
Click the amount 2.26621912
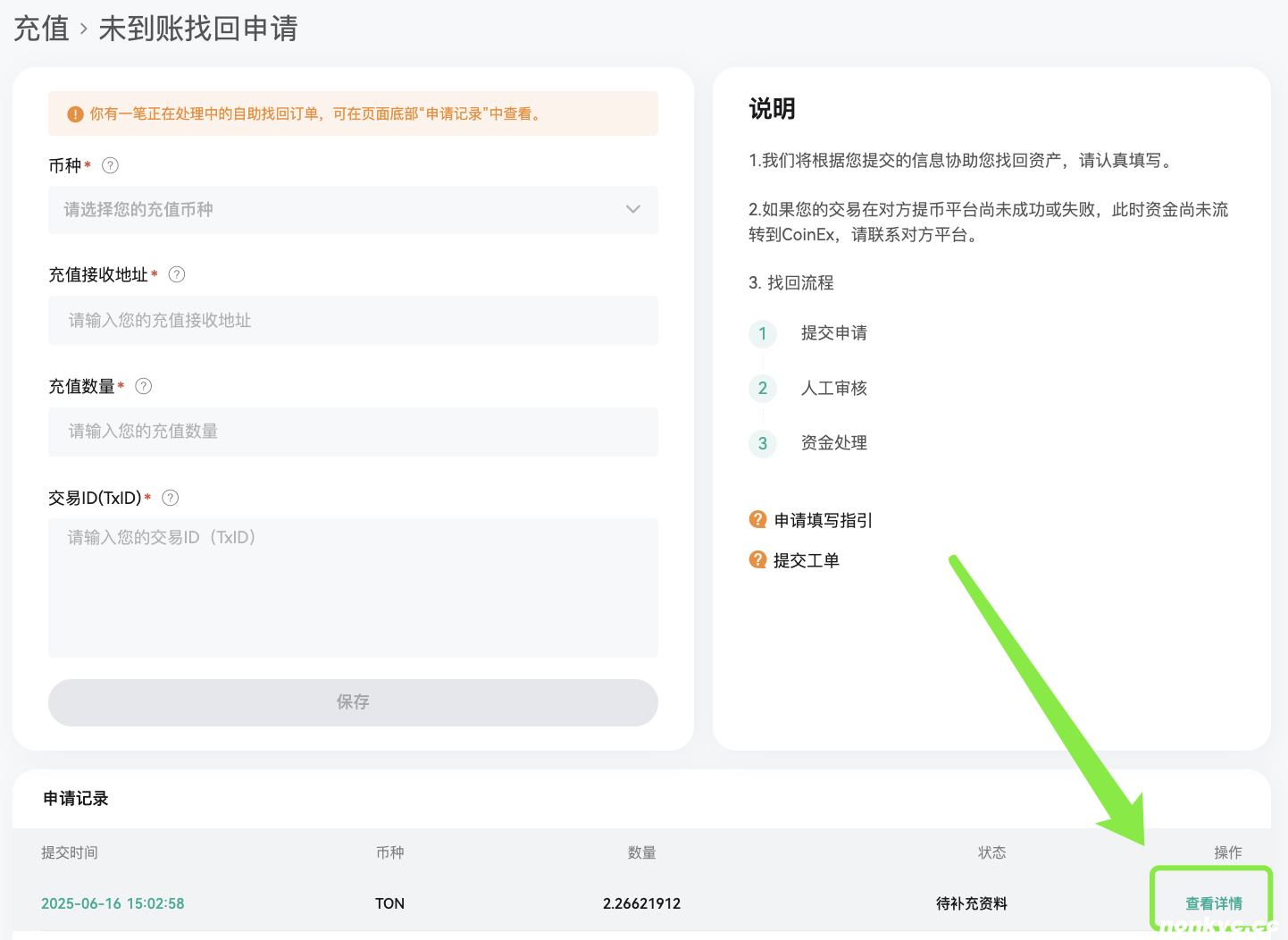641,903
